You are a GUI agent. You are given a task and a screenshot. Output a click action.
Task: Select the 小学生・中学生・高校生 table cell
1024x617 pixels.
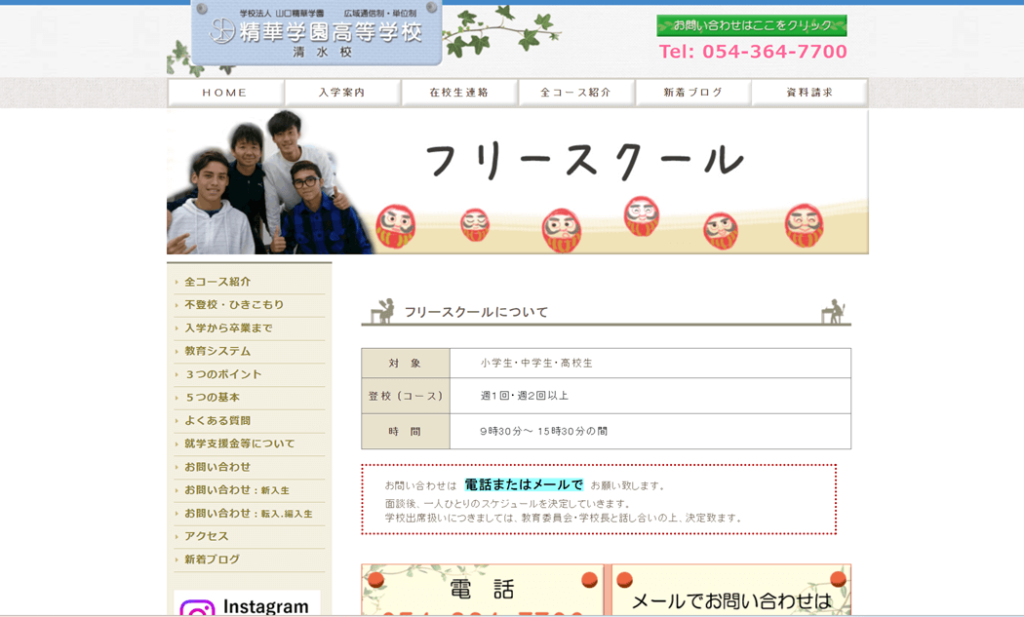[x=650, y=363]
